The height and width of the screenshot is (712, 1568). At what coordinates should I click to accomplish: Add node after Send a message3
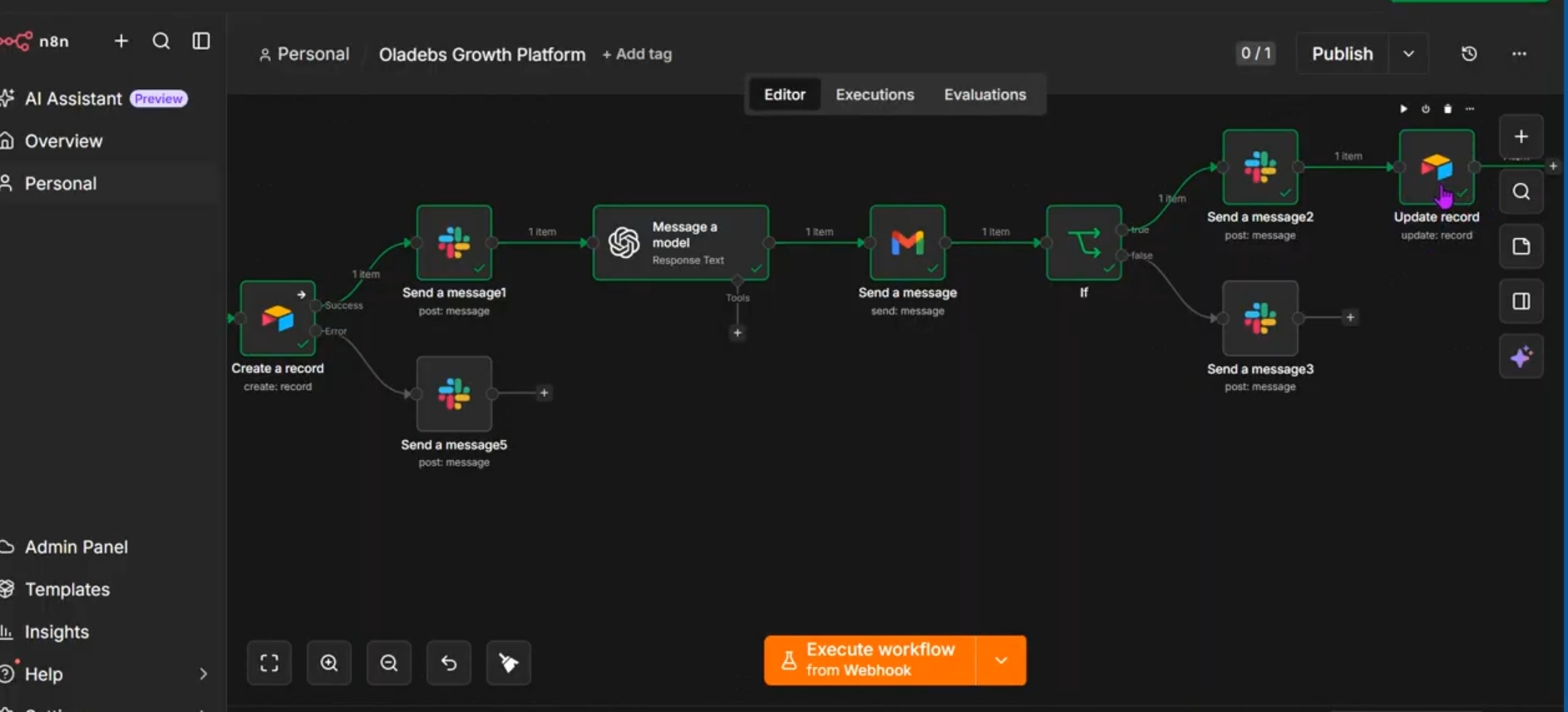click(x=1350, y=317)
